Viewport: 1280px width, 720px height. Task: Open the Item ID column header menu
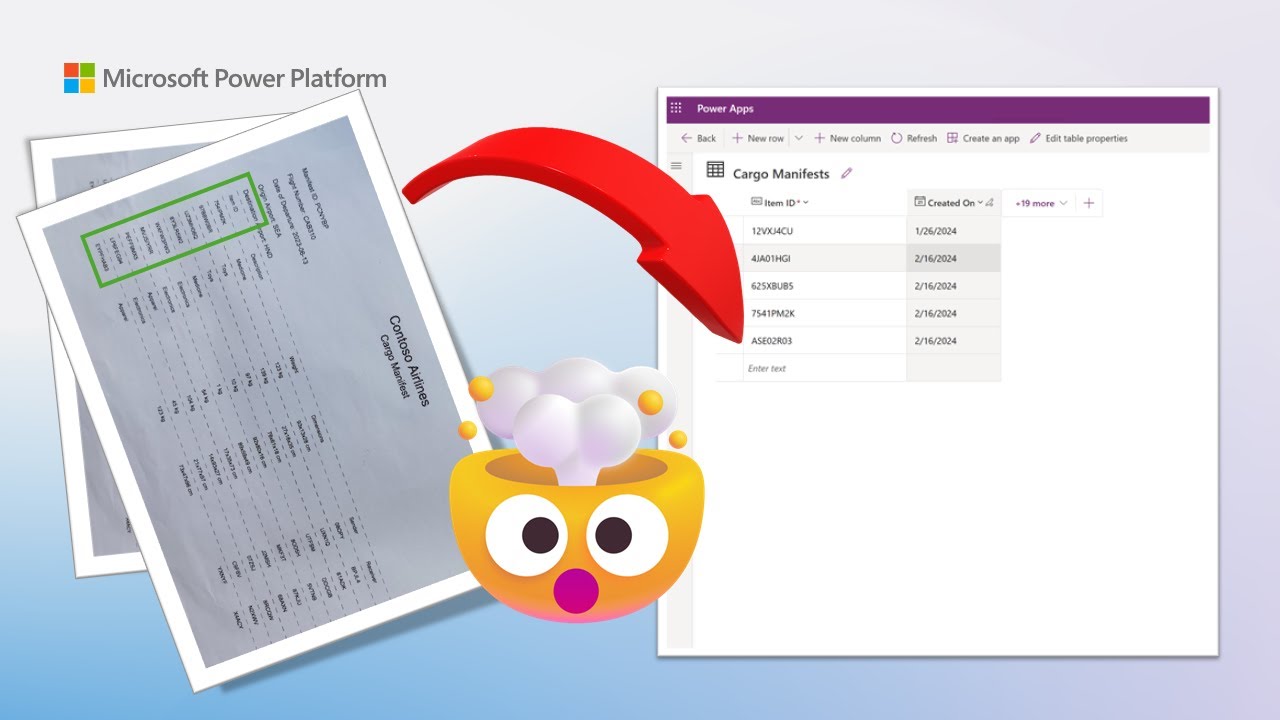(x=825, y=203)
